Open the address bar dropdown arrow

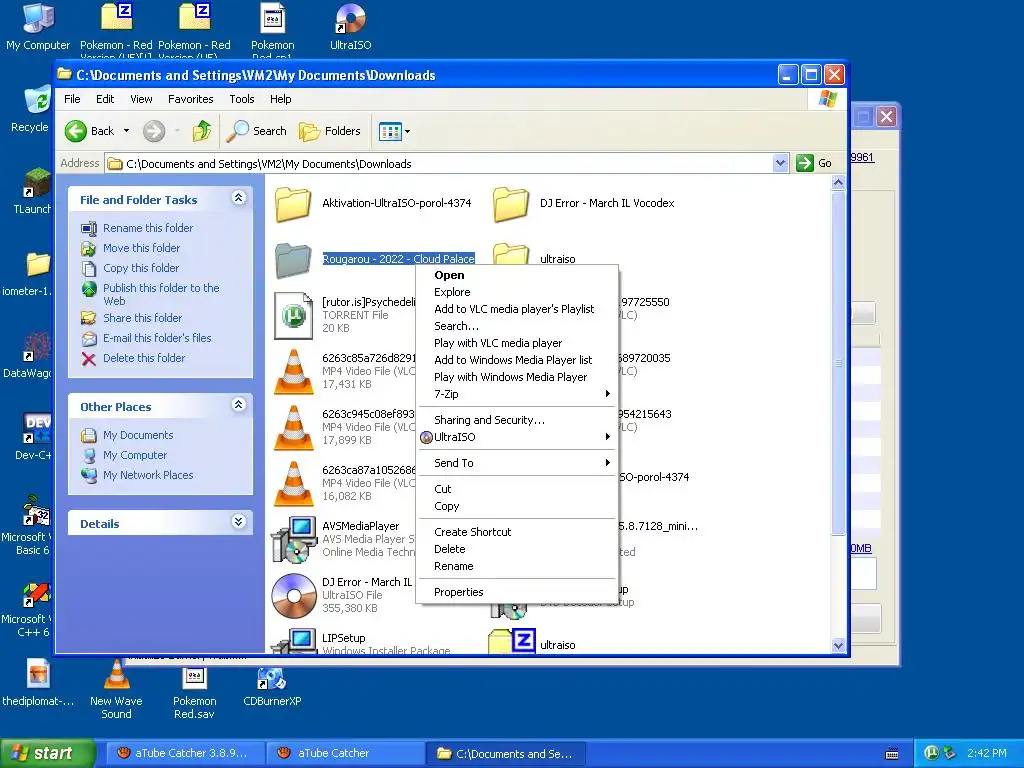tap(780, 163)
